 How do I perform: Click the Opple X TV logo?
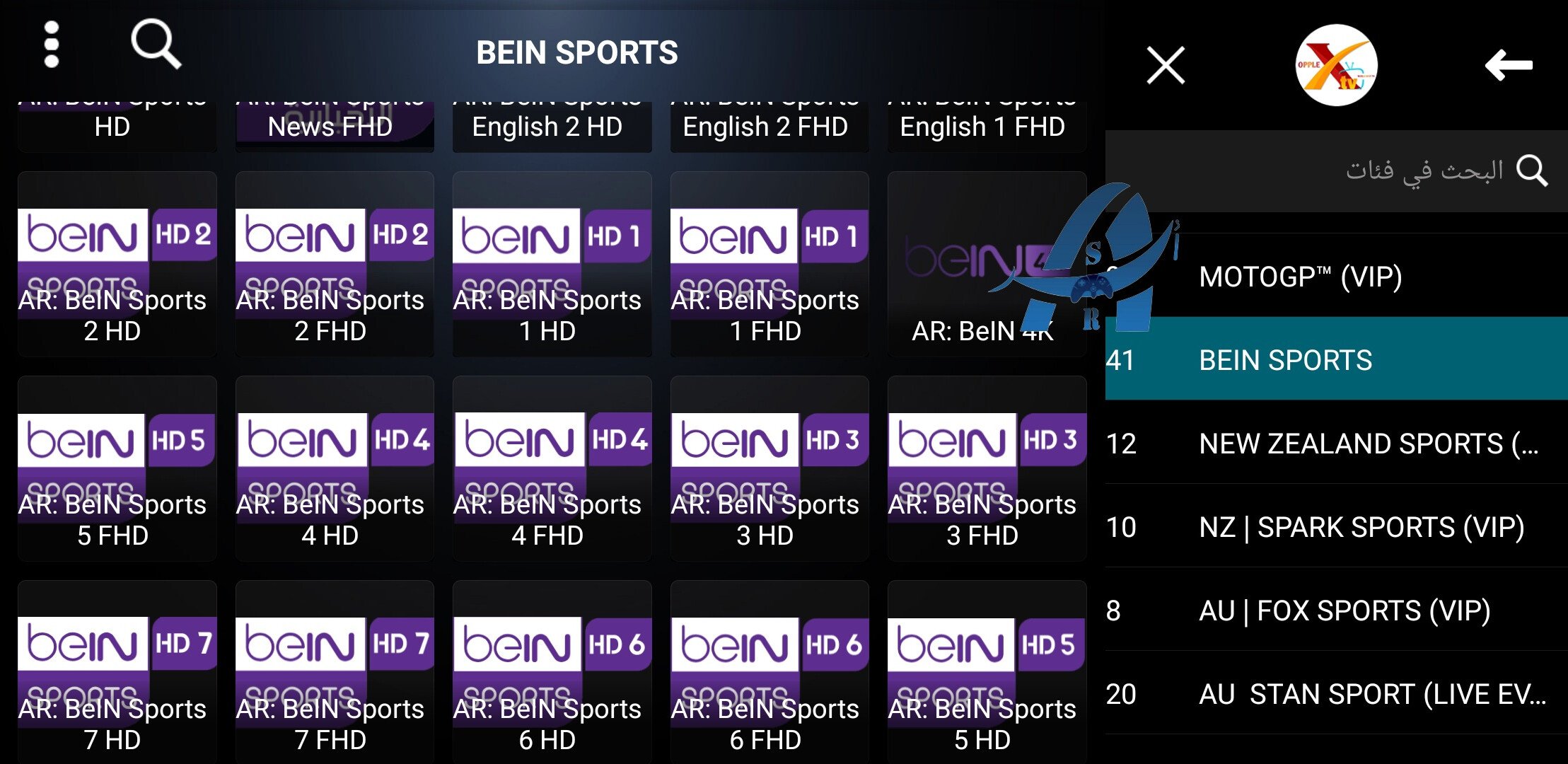coord(1335,65)
